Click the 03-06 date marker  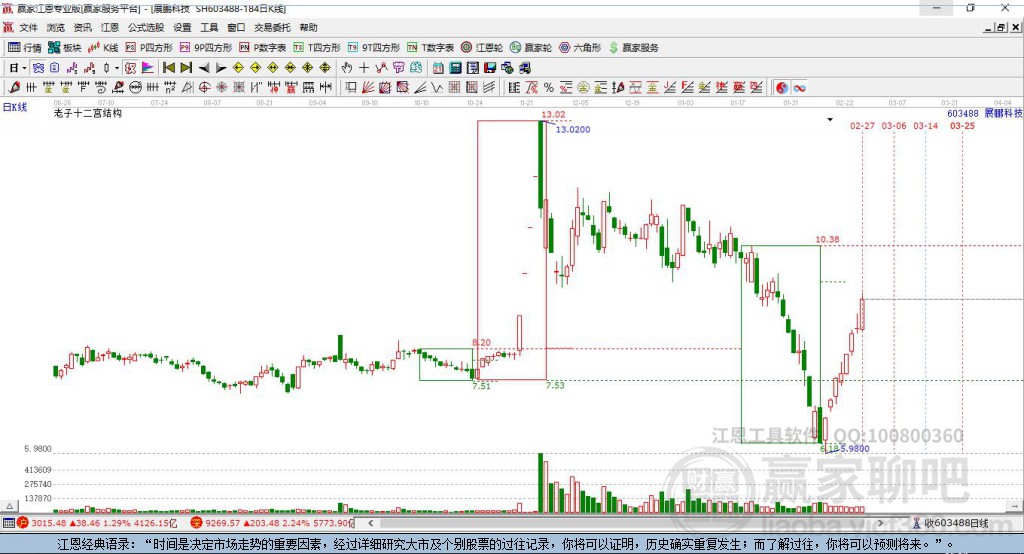894,125
